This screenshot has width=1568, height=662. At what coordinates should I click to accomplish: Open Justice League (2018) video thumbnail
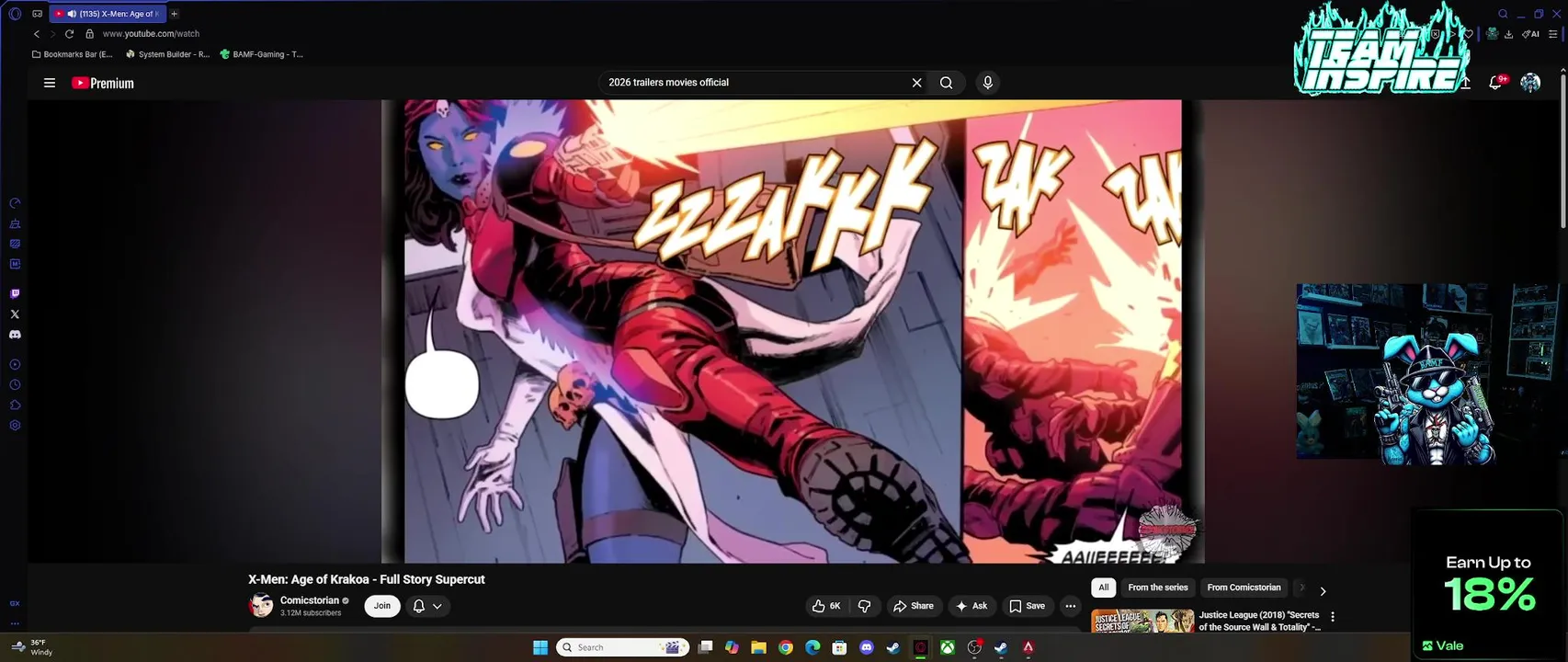tap(1142, 621)
